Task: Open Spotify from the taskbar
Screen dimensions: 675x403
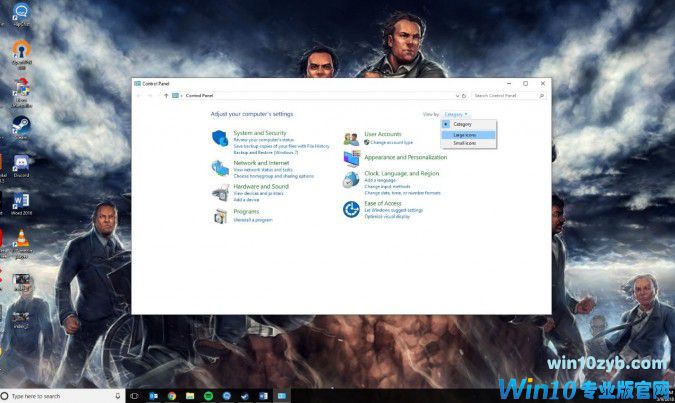Action: click(x=207, y=396)
